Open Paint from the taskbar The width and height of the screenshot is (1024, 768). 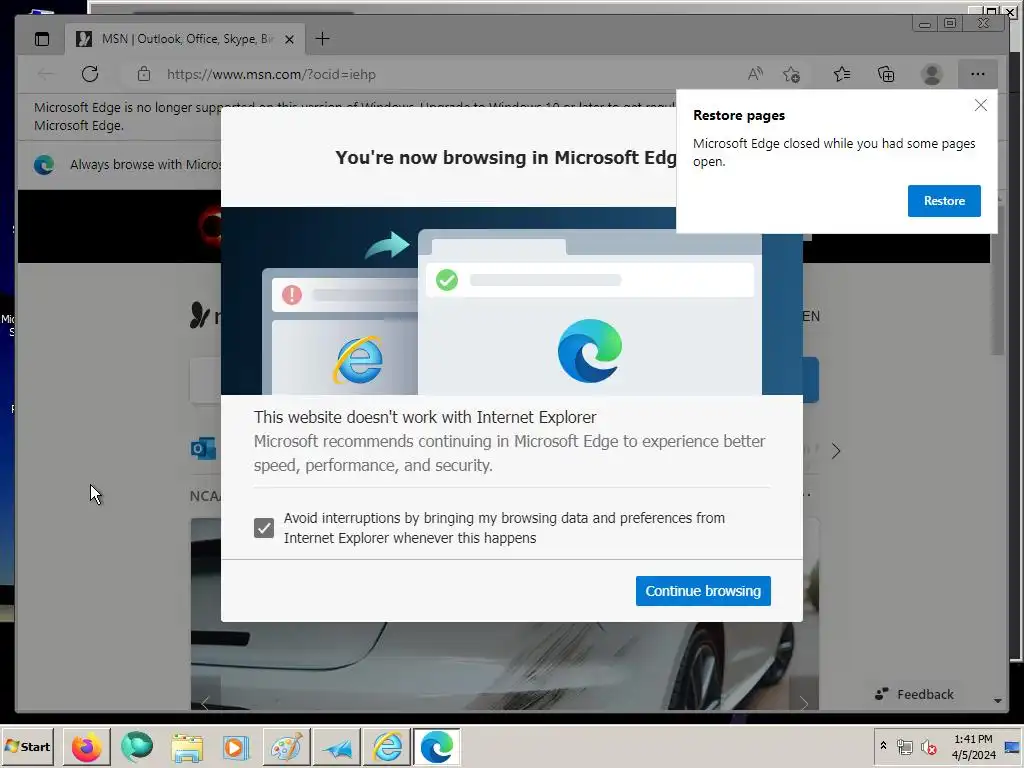point(287,746)
